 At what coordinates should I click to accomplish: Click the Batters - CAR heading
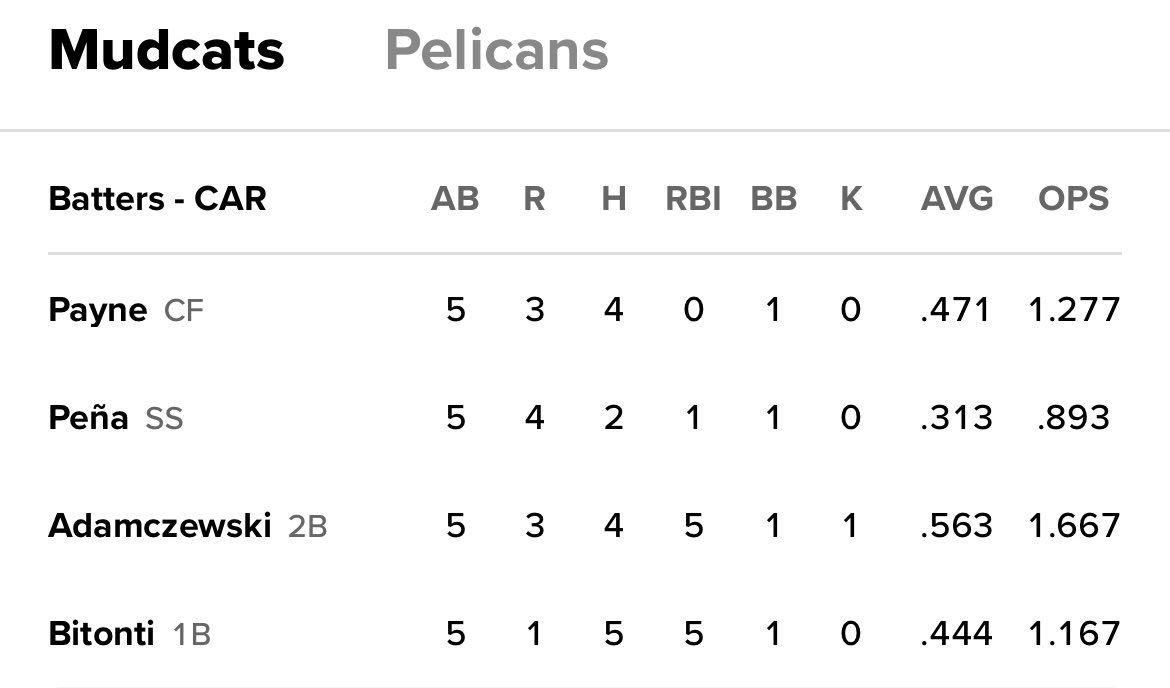157,199
